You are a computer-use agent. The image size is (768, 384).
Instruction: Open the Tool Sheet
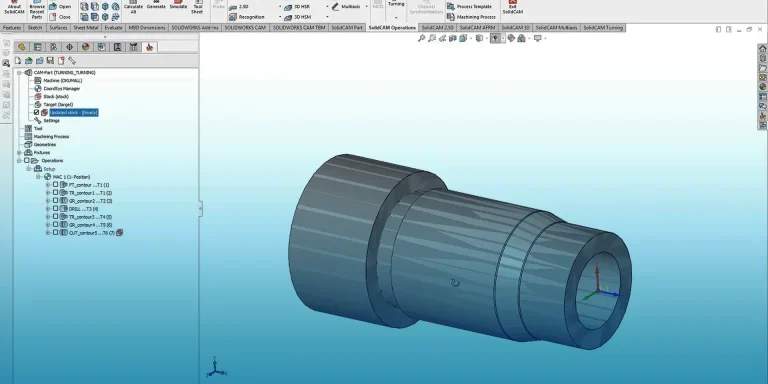(x=197, y=8)
